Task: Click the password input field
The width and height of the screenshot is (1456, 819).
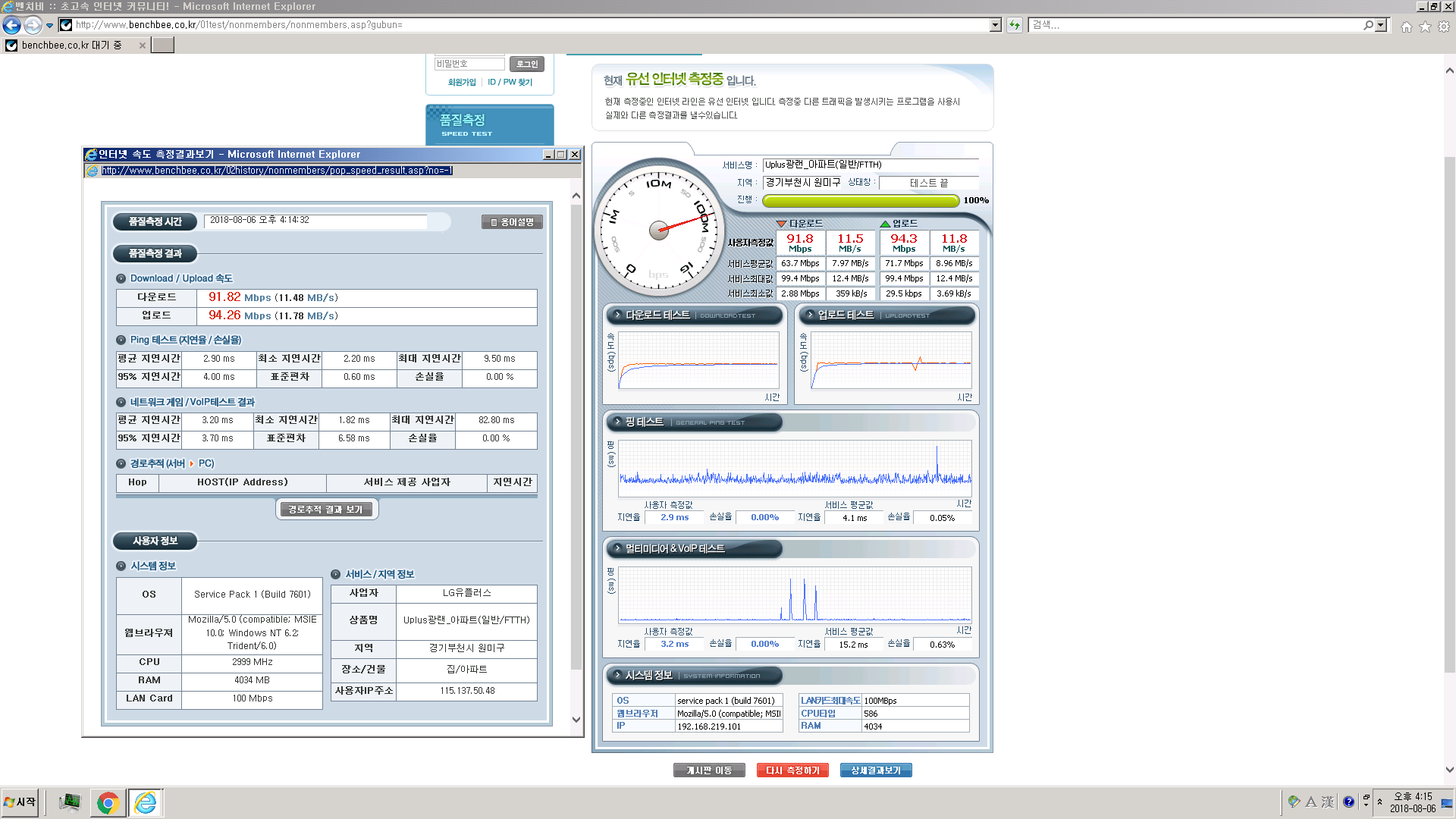Action: [x=469, y=64]
